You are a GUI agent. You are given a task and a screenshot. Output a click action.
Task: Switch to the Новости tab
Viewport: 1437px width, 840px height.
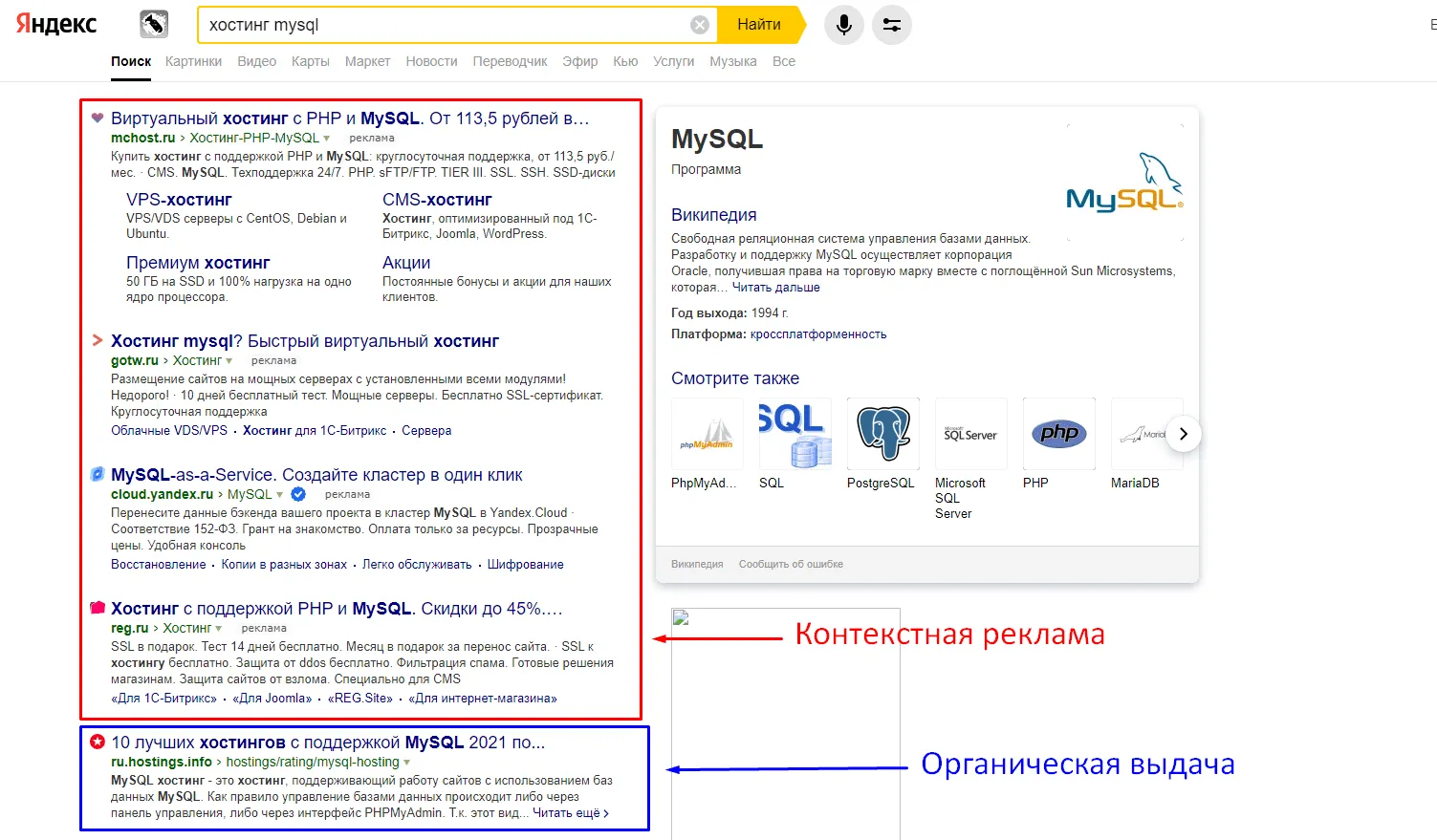pos(431,61)
